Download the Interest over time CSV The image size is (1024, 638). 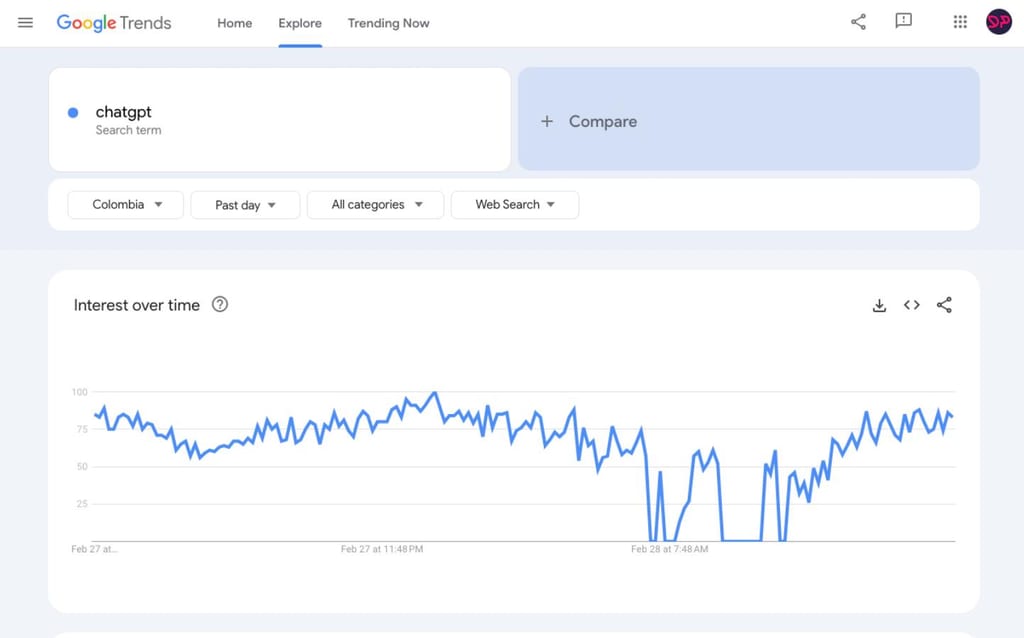[x=879, y=305]
